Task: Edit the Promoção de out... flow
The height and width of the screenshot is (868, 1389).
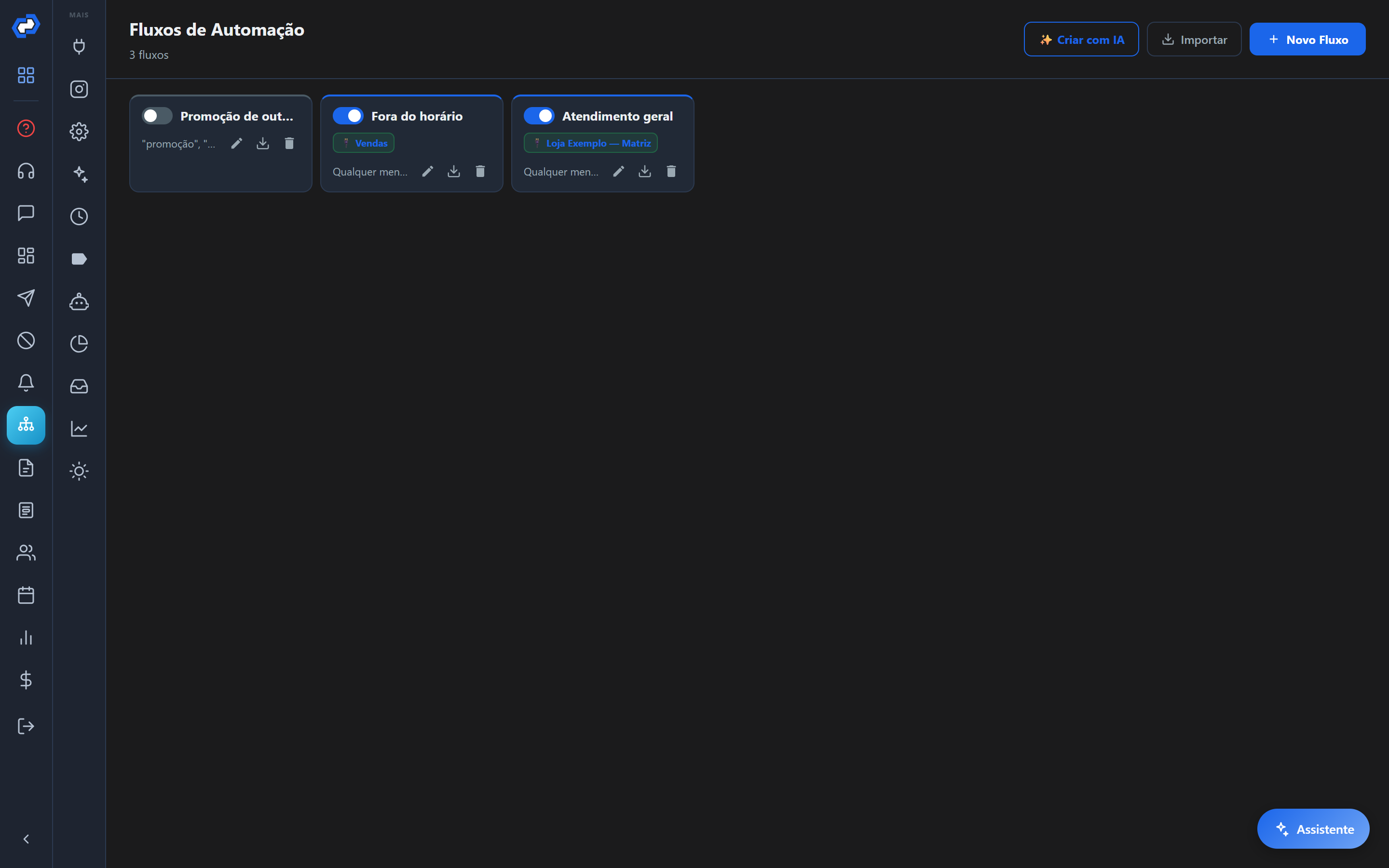Action: tap(236, 144)
